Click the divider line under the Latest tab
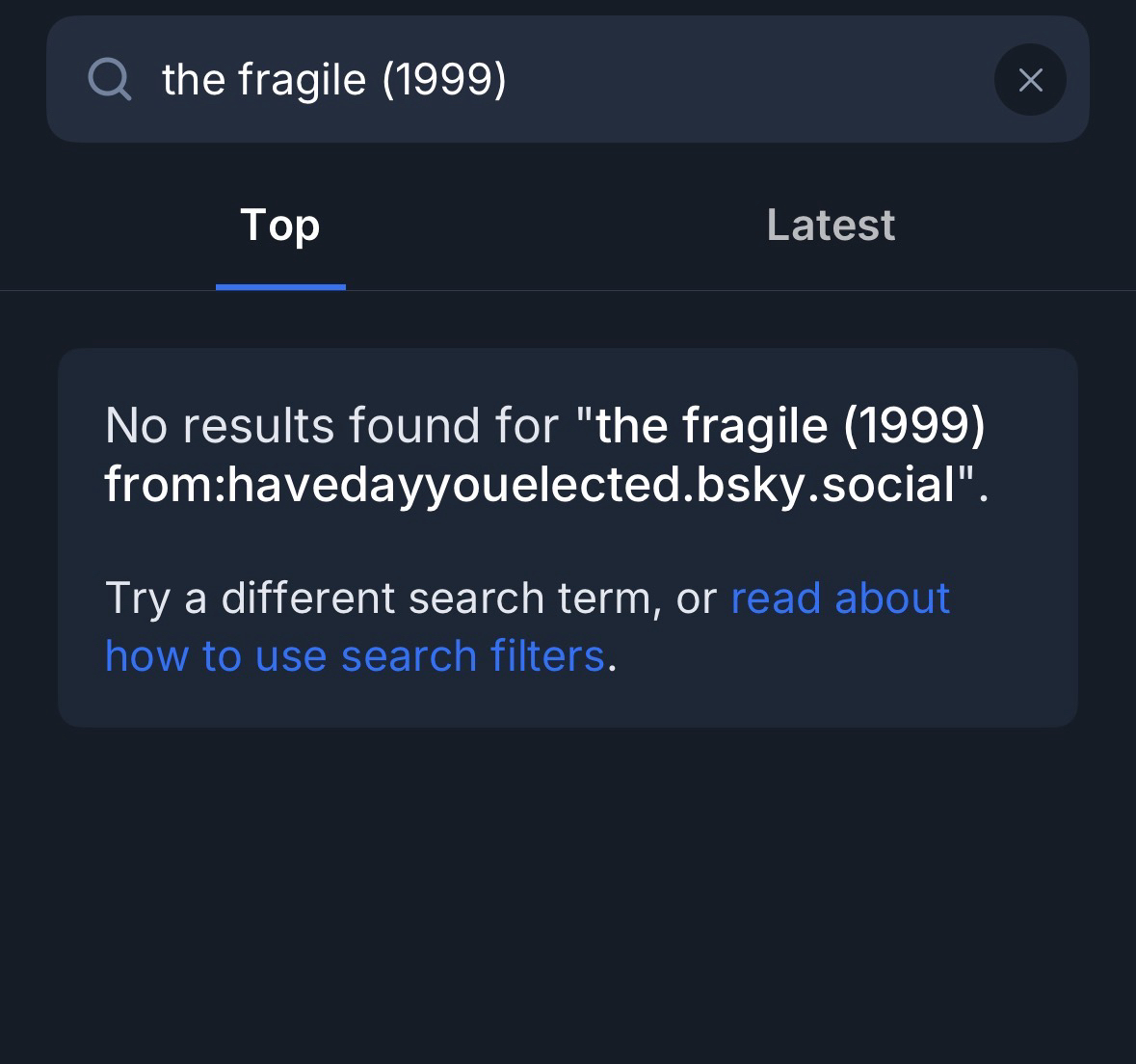Viewport: 1136px width, 1064px height. [x=831, y=290]
